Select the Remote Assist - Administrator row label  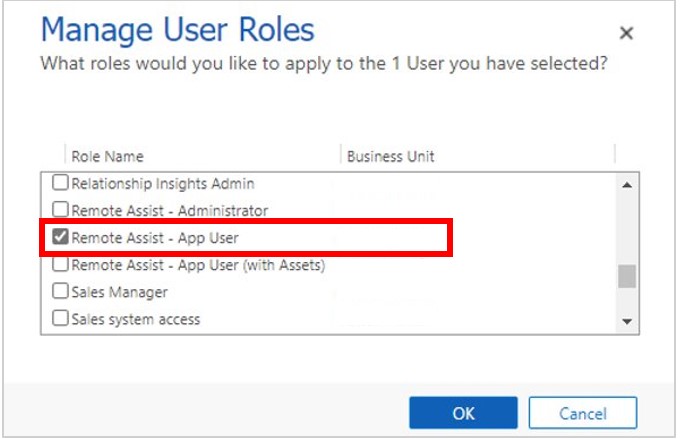[x=170, y=211]
